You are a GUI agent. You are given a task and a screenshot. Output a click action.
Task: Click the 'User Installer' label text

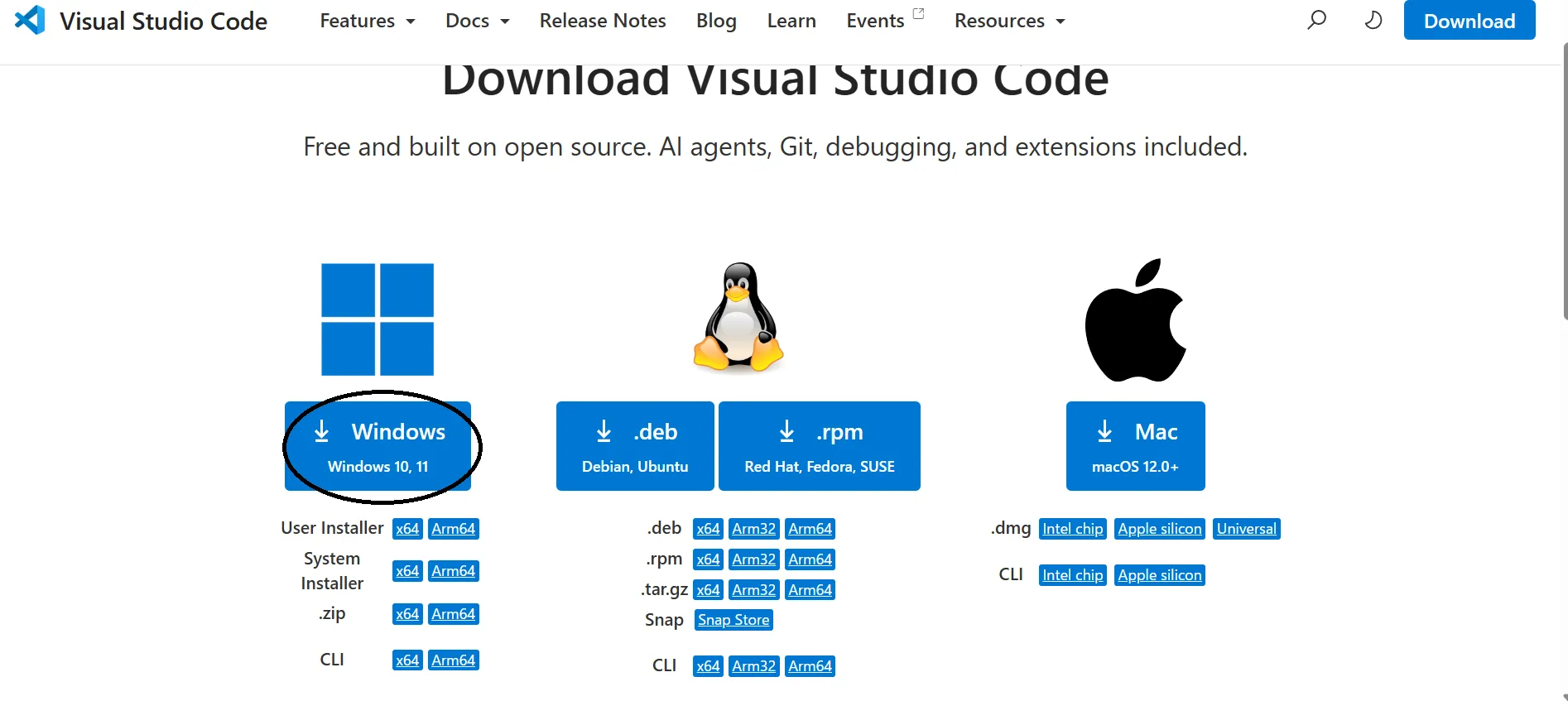[332, 528]
